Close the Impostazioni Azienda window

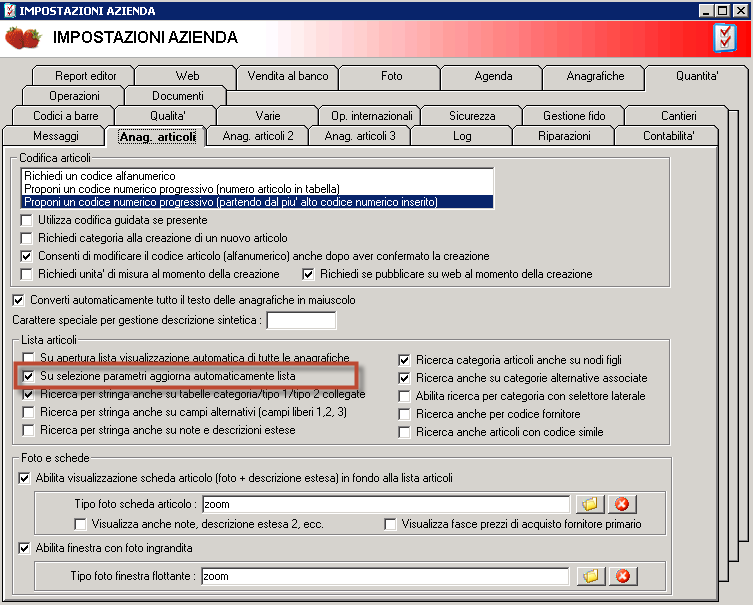[x=740, y=11]
